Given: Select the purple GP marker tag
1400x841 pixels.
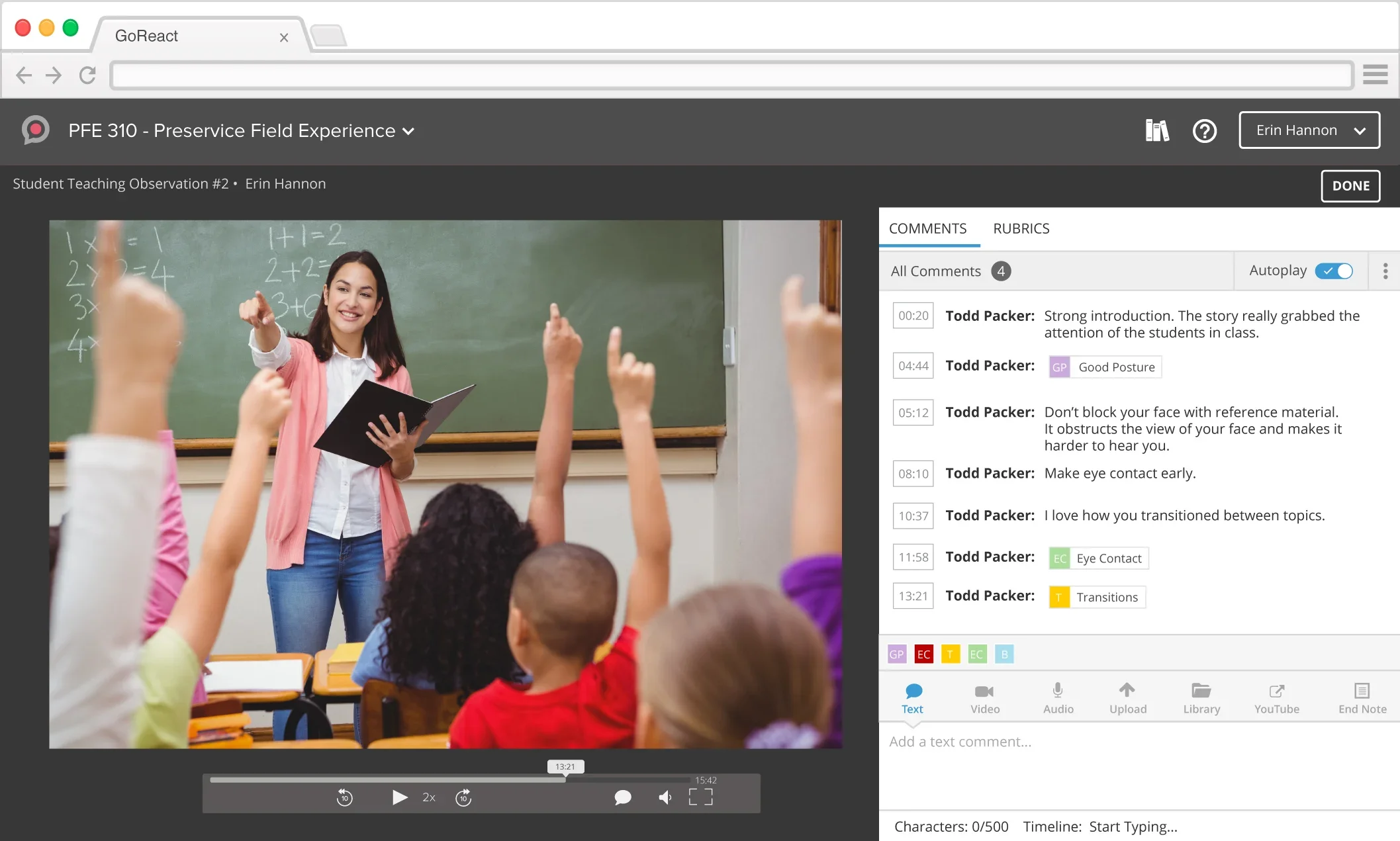Looking at the screenshot, I should 896,654.
